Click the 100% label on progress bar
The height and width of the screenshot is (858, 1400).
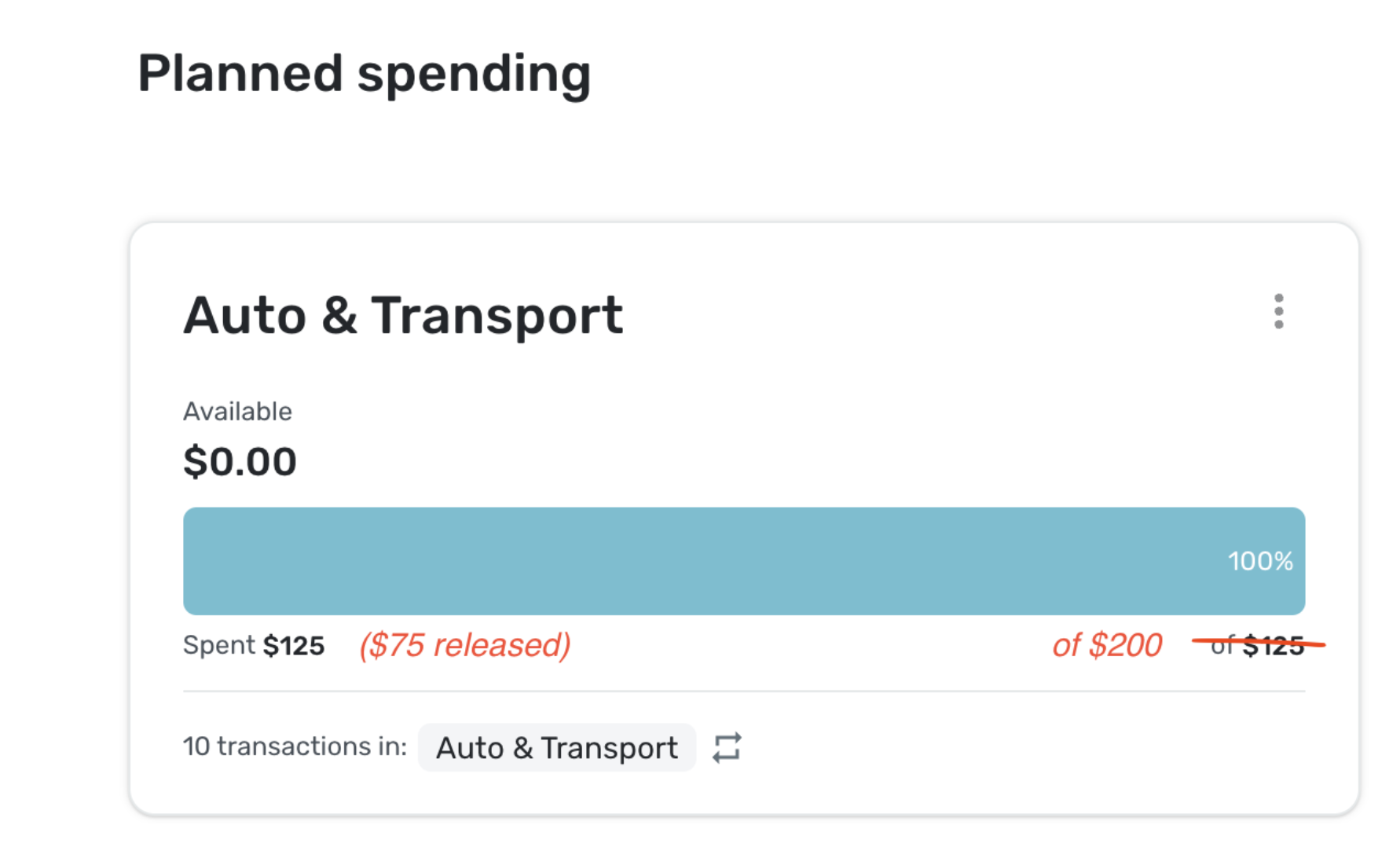click(1259, 561)
